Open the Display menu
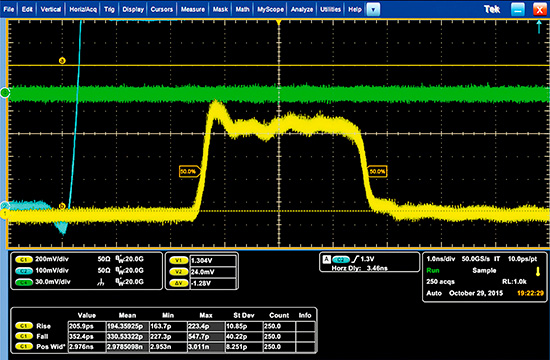Image resolution: width=550 pixels, height=360 pixels. (x=133, y=9)
